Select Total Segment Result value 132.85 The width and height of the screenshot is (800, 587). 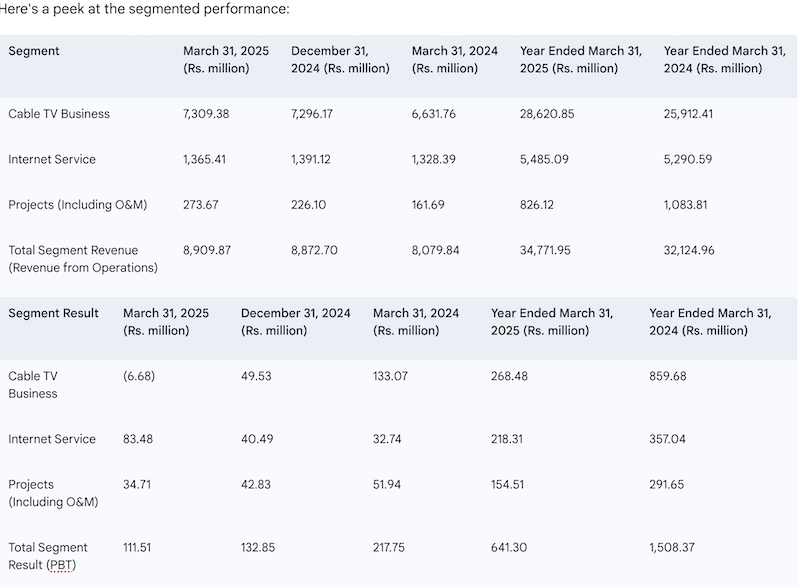point(258,547)
